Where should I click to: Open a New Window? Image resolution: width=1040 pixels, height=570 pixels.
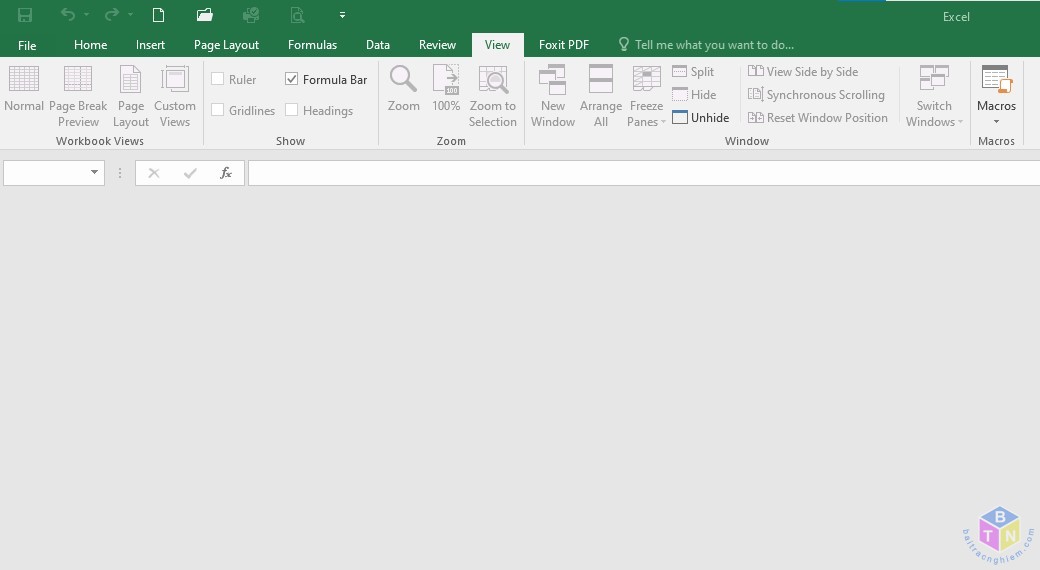[552, 97]
